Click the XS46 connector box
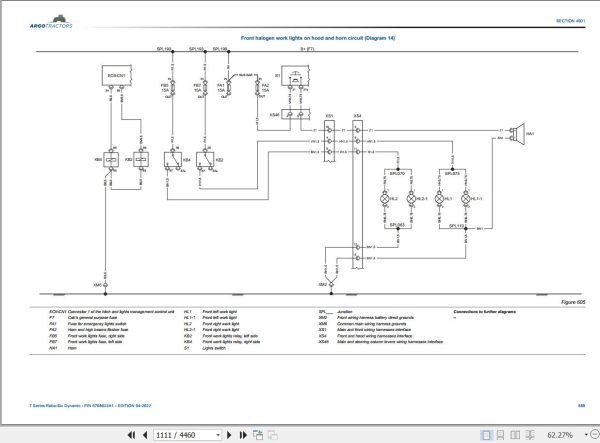The image size is (600, 443). 295,114
